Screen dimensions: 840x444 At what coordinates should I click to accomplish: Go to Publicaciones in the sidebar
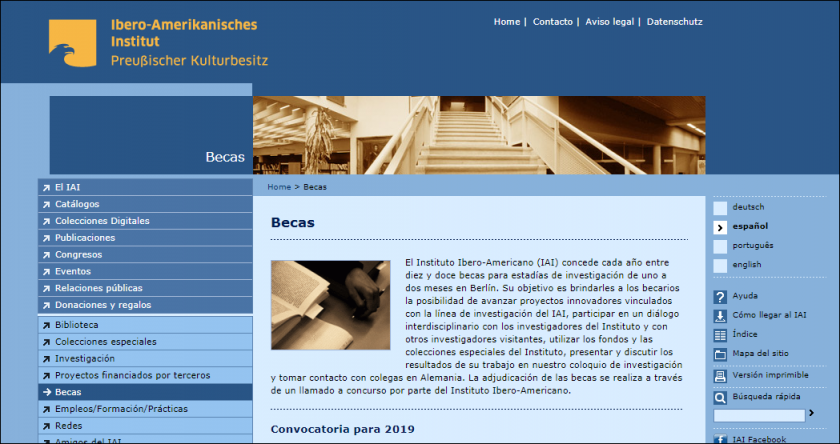pos(145,238)
